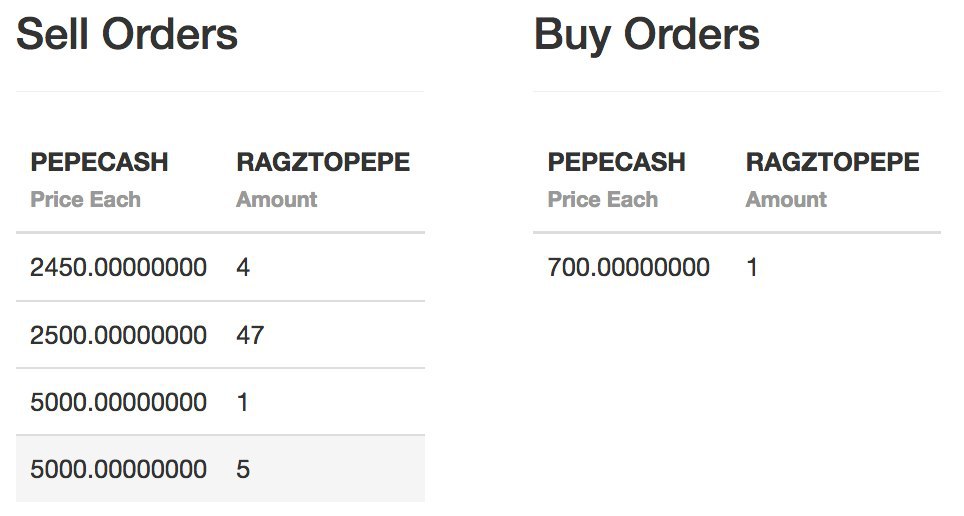Select the amount 47 sell order cell
The image size is (964, 516).
pyautogui.click(x=250, y=335)
